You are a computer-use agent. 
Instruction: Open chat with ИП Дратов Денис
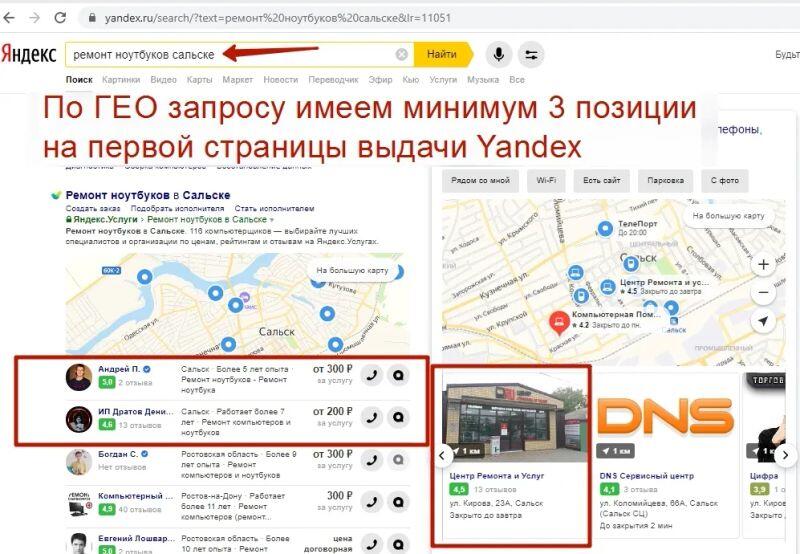coord(398,417)
